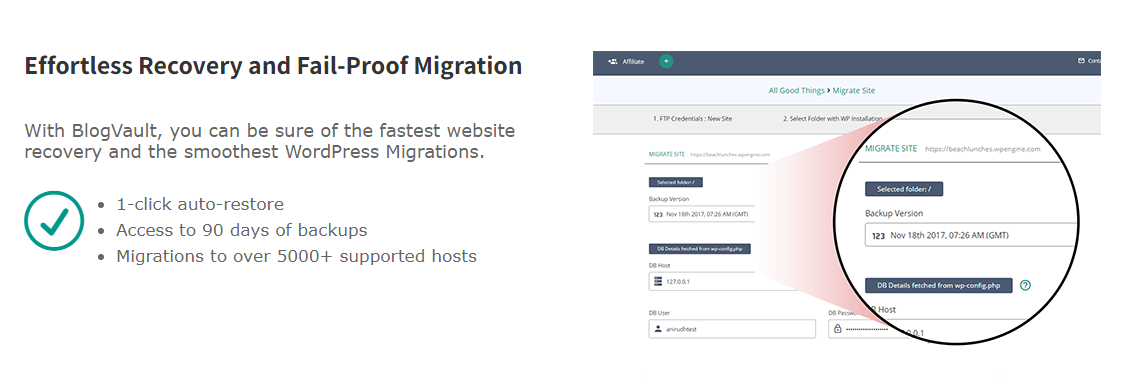Screen dimensions: 1128x389
Task: Click the Contact envelope icon in header
Action: pos(1081,61)
